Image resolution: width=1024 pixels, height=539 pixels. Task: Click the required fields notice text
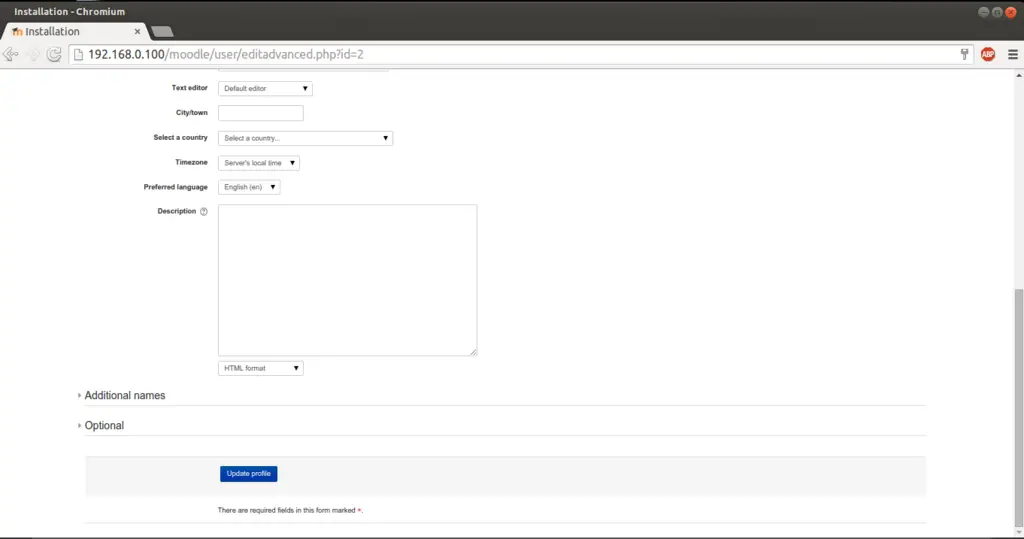click(290, 510)
